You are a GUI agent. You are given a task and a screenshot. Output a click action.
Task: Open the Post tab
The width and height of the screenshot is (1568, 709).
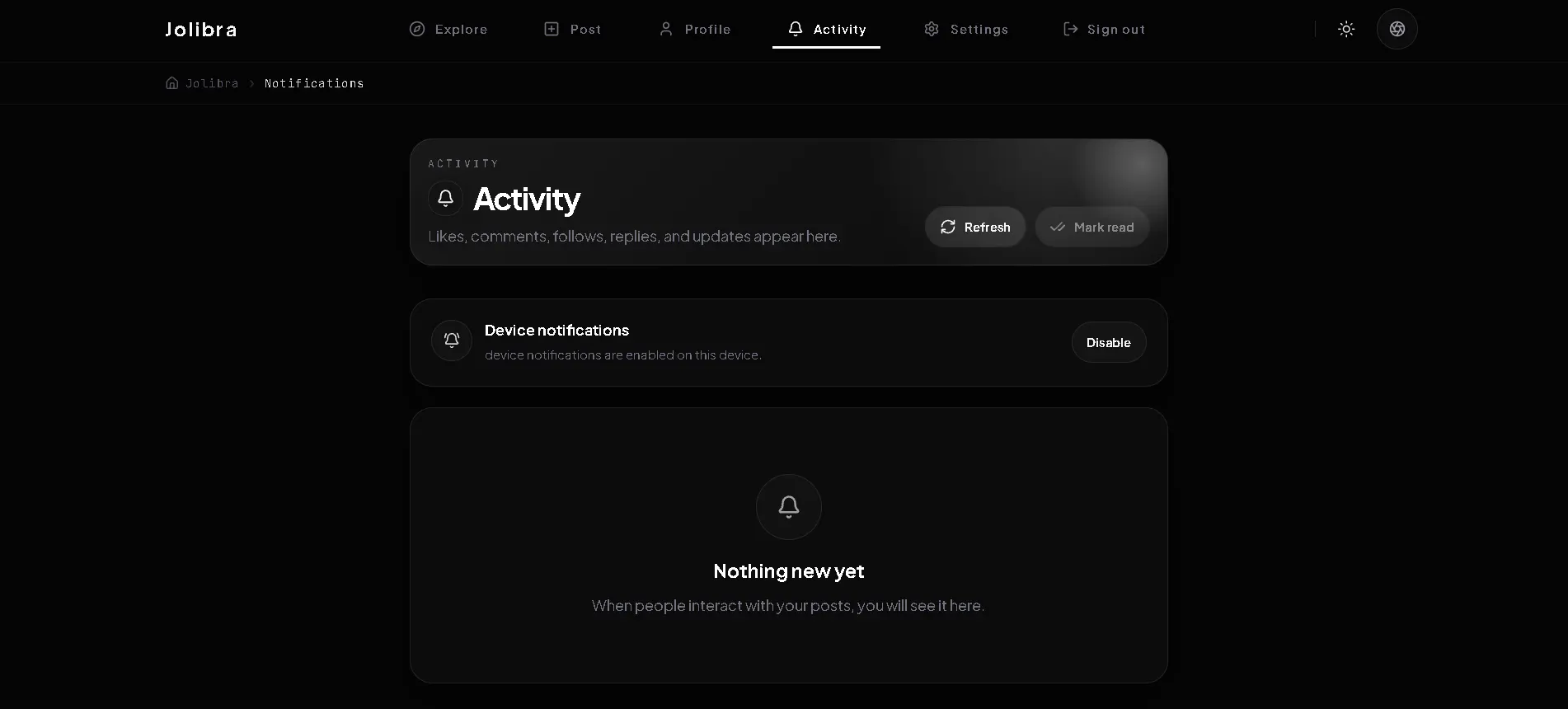573,29
